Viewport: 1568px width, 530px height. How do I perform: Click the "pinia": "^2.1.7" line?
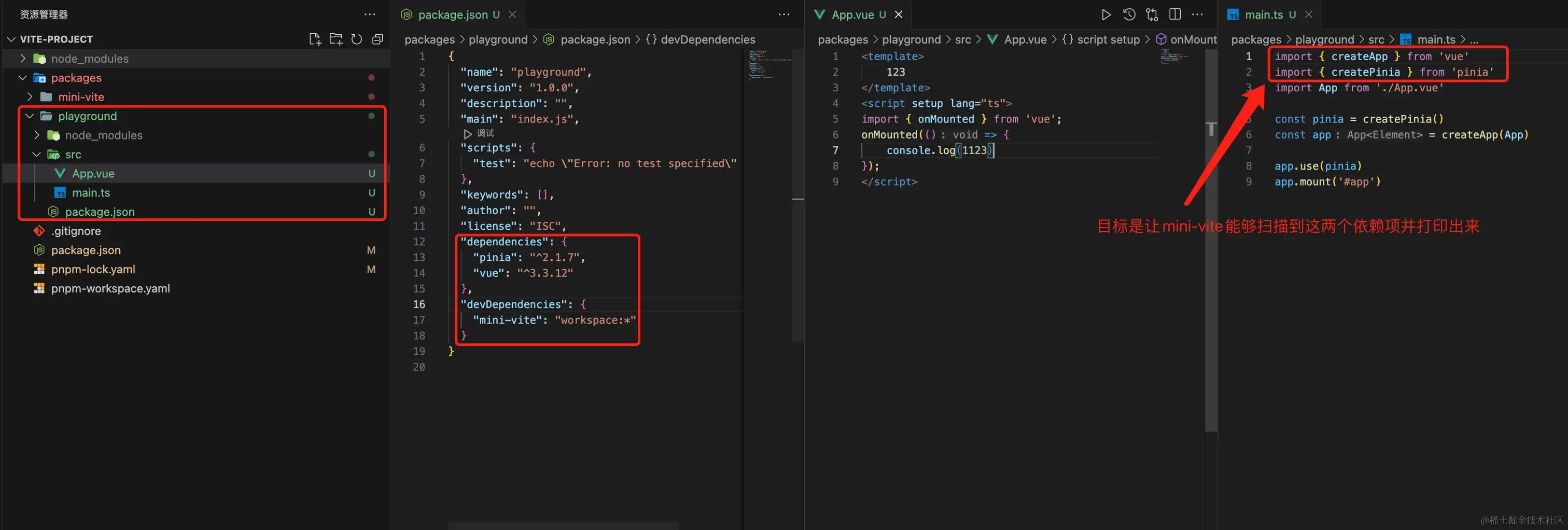click(529, 257)
